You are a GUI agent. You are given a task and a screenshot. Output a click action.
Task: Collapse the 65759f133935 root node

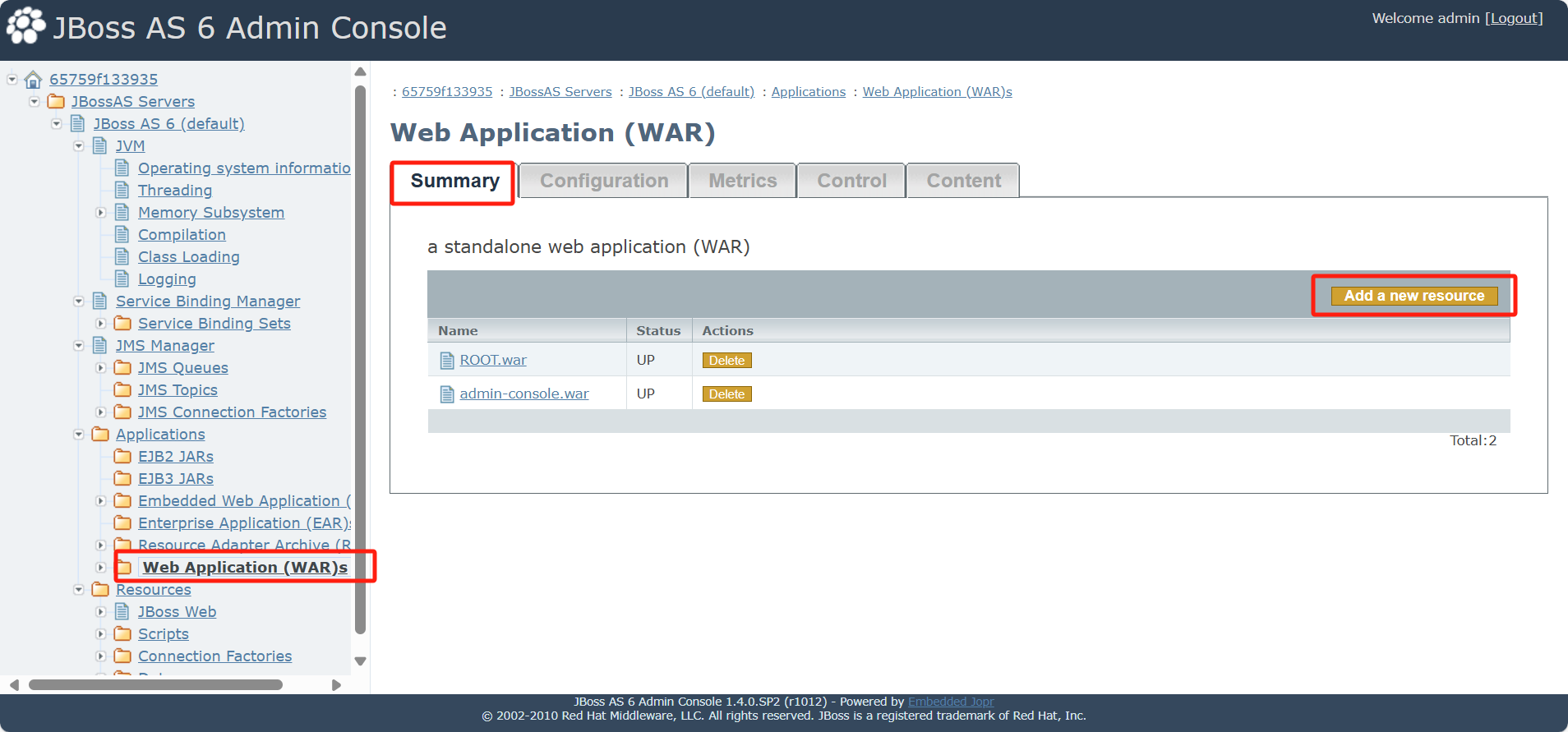click(x=12, y=80)
